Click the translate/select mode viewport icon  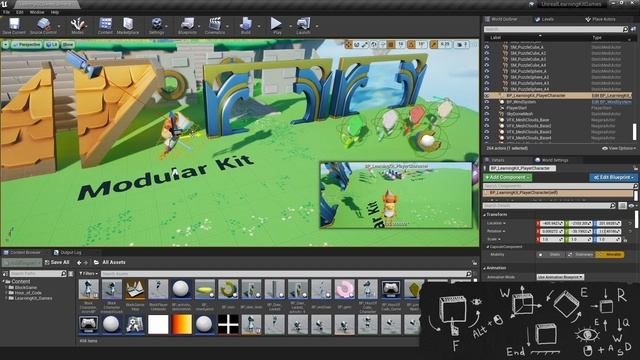point(348,44)
